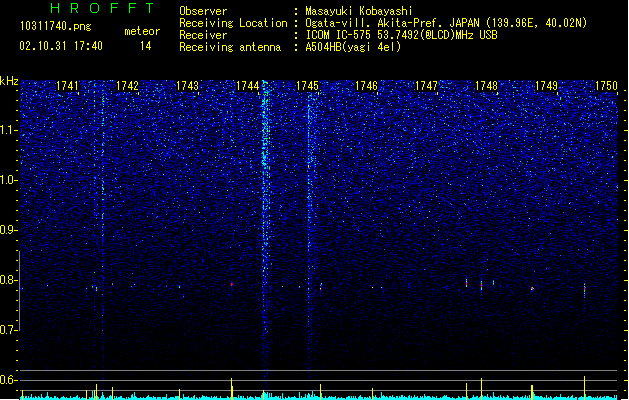The height and width of the screenshot is (400, 629).
Task: Click the 1750 time axis label
Action: [606, 86]
